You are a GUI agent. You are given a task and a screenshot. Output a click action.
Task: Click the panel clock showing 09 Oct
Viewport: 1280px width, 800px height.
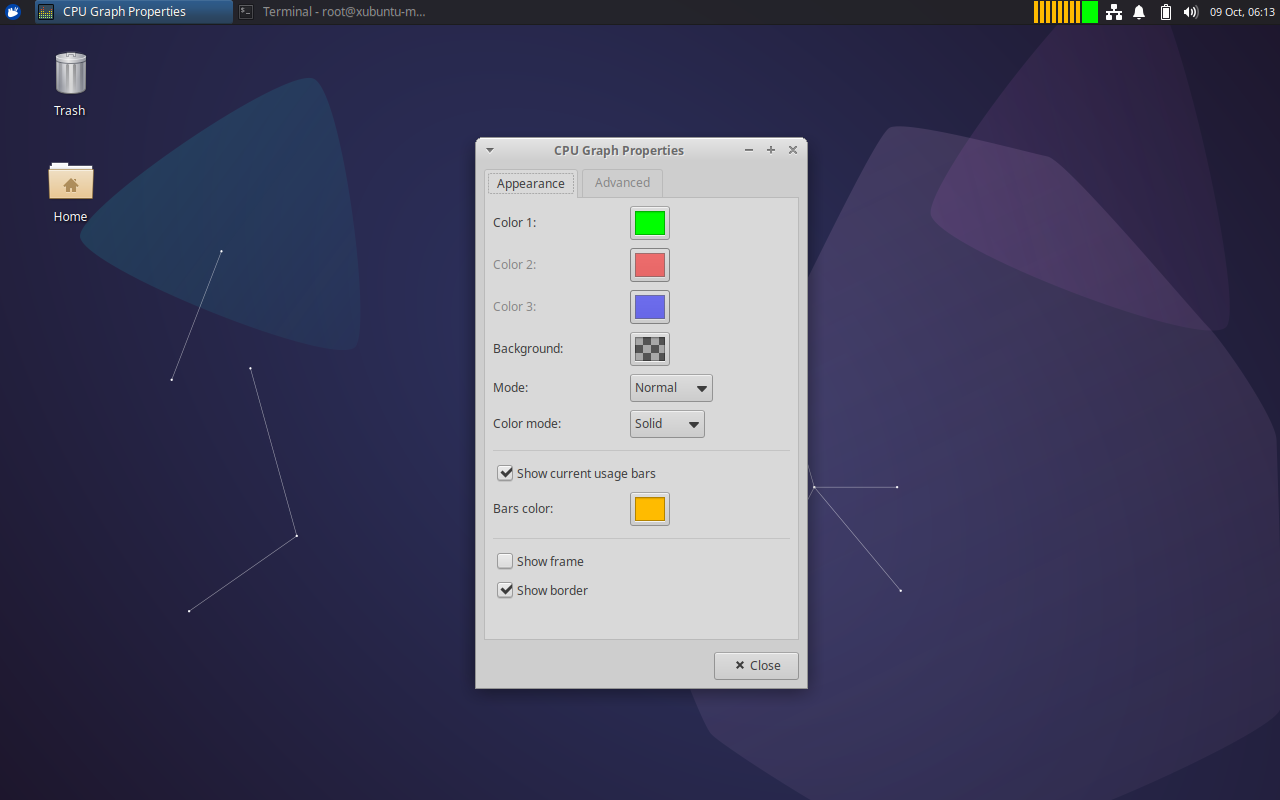[x=1242, y=12]
